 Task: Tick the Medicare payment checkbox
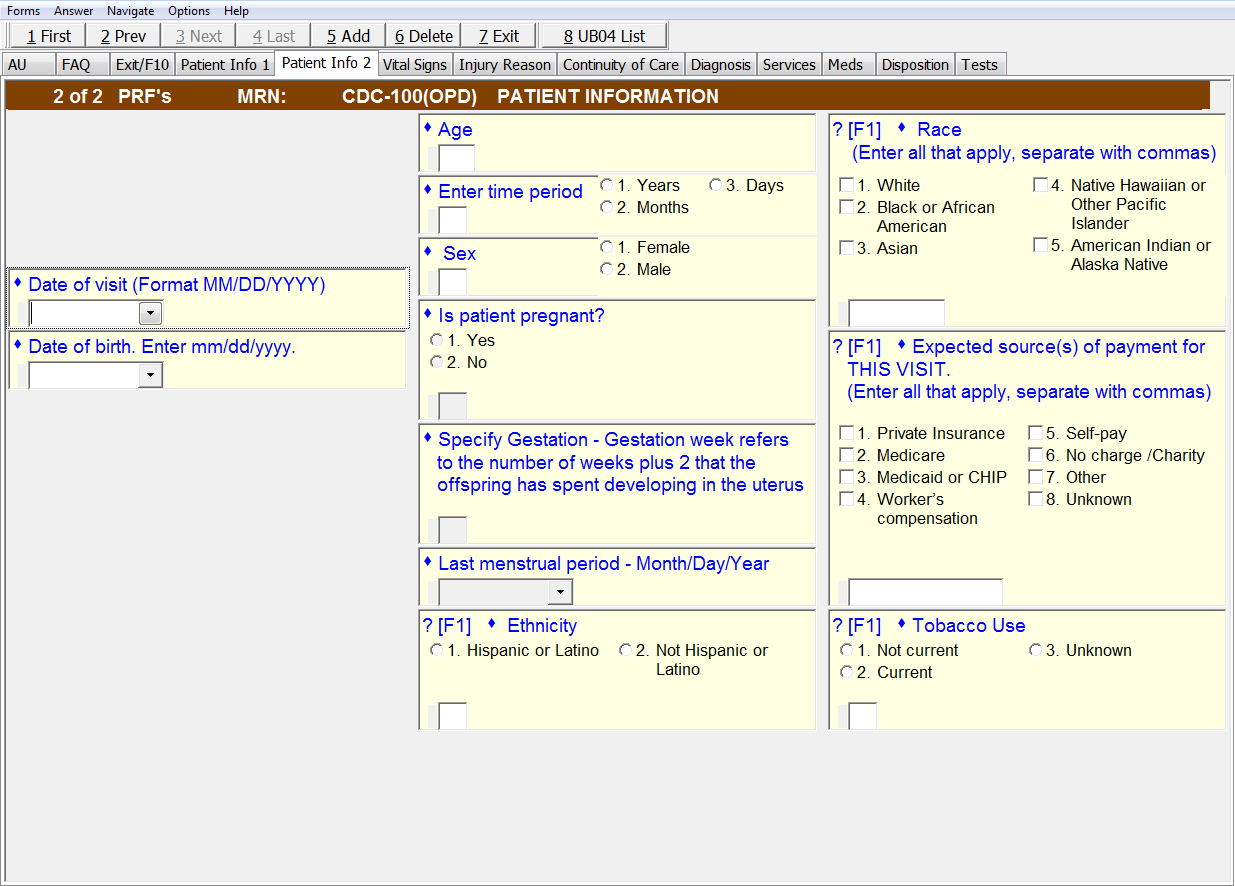point(847,456)
